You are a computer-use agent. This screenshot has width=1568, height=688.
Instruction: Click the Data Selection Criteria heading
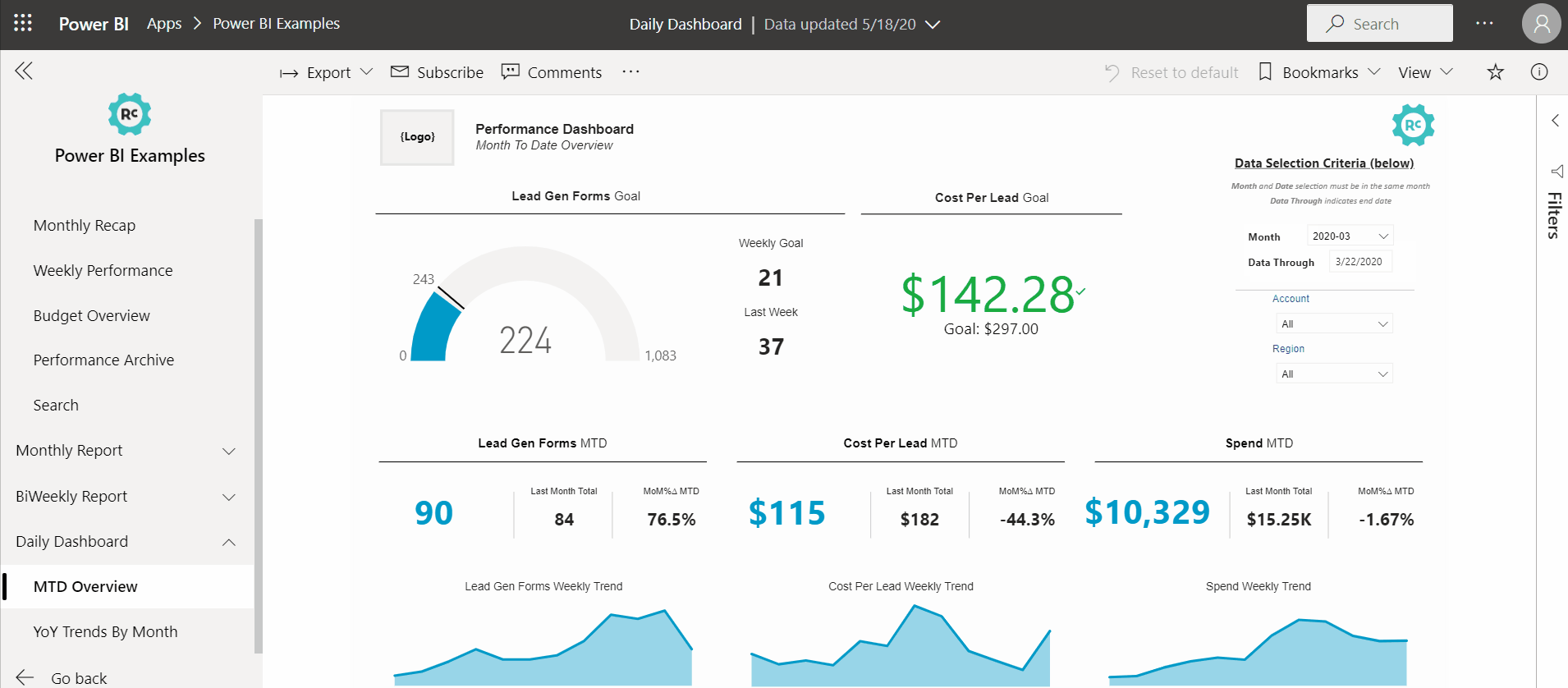(x=1324, y=163)
